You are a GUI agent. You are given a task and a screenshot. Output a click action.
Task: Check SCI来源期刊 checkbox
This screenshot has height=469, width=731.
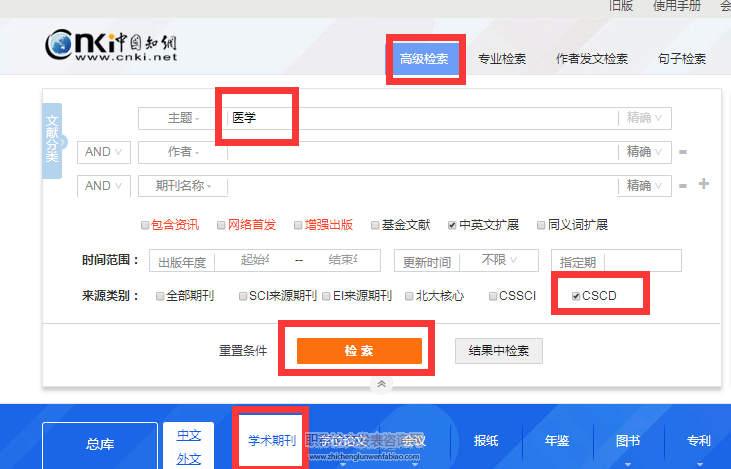[243, 297]
